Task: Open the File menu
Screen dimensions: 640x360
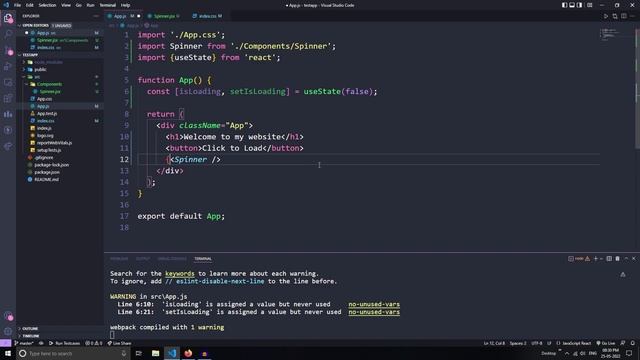Action: pos(18,5)
